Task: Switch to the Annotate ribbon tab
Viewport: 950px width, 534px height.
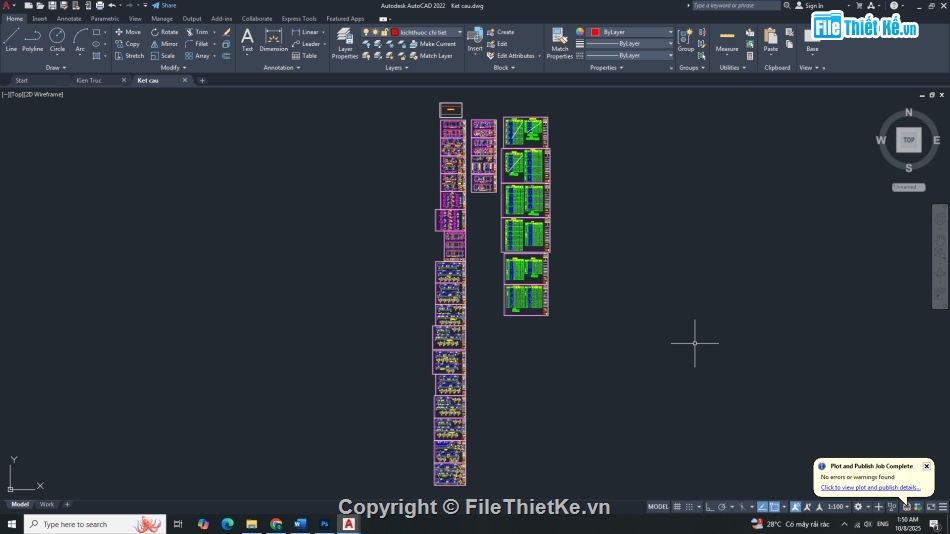Action: [69, 18]
